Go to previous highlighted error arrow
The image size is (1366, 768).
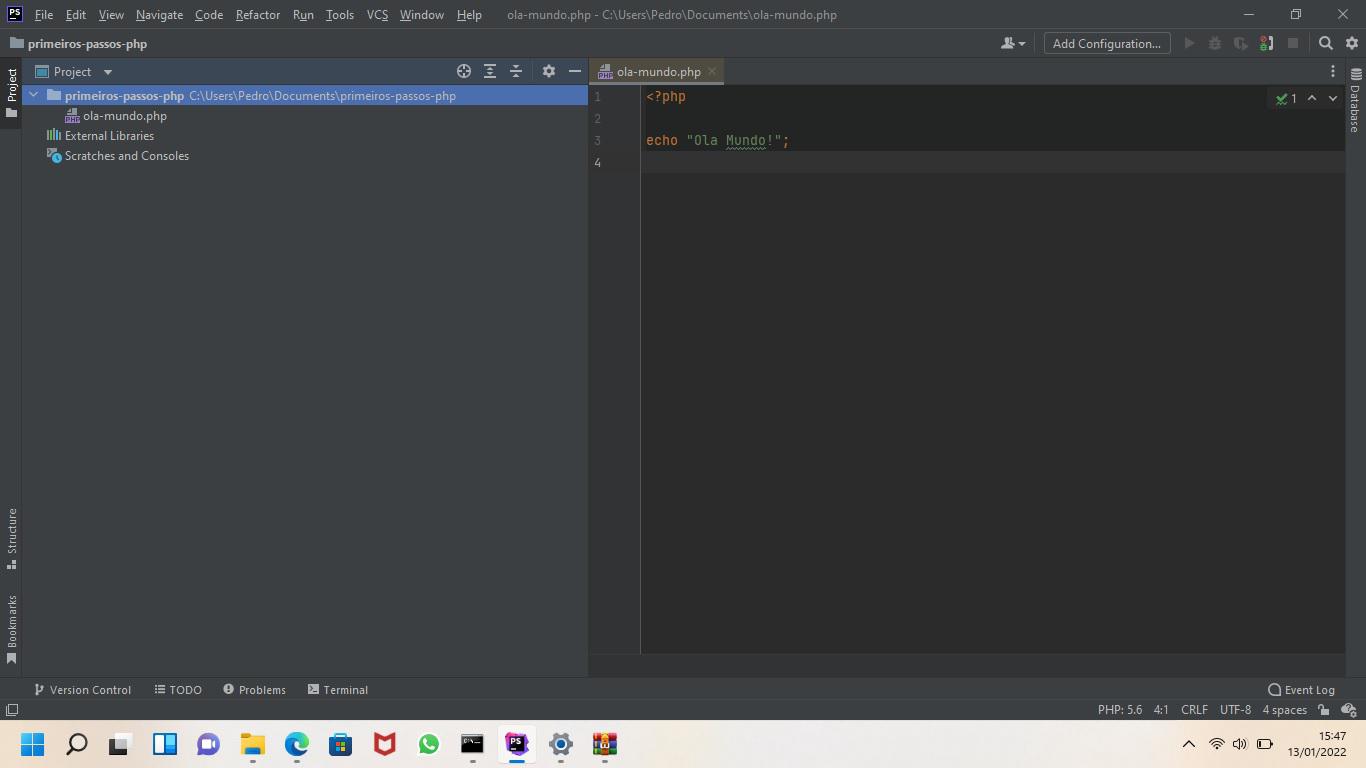[1312, 98]
